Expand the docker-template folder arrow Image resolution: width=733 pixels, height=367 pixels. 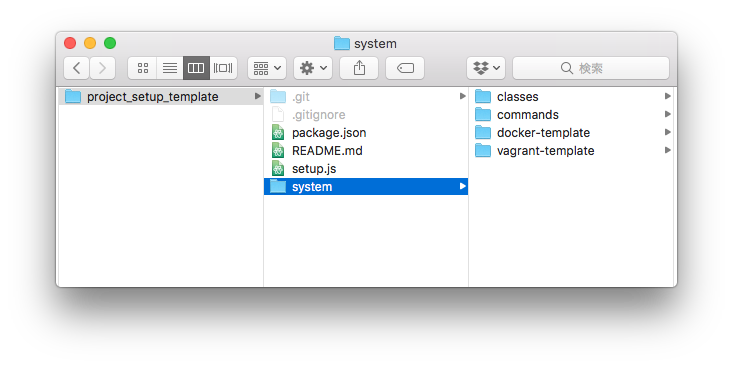click(668, 132)
